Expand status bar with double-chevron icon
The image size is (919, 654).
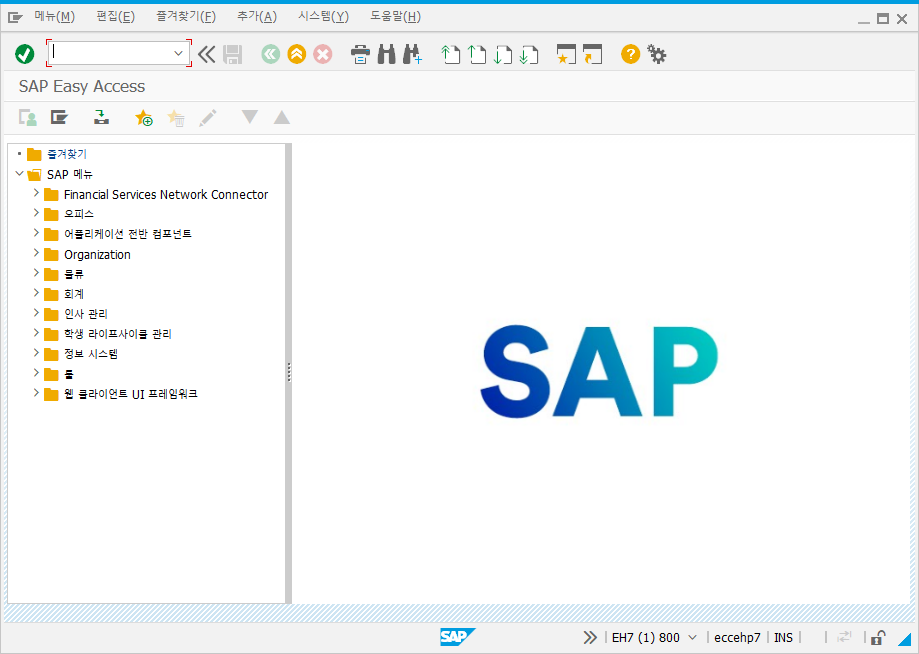click(x=590, y=638)
